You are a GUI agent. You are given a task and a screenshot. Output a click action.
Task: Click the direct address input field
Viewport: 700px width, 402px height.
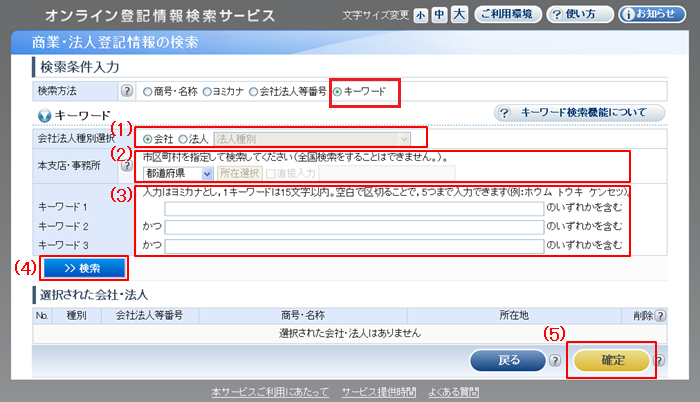point(387,173)
